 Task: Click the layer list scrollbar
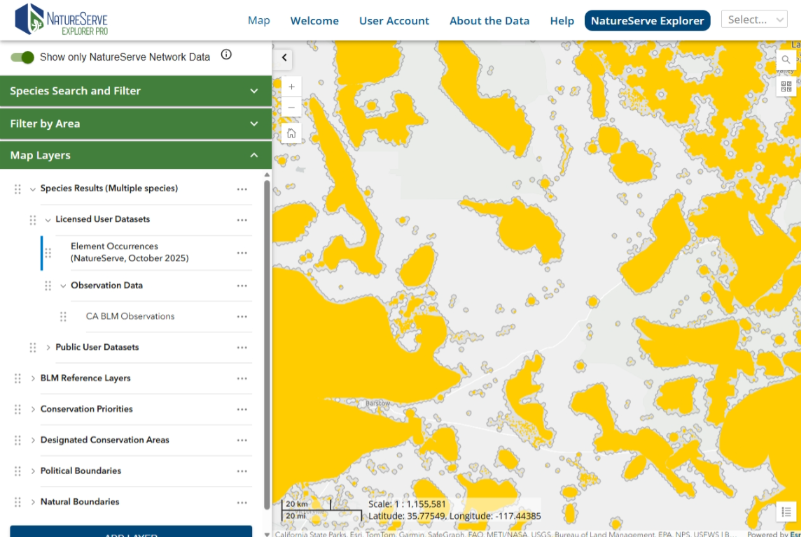click(267, 343)
